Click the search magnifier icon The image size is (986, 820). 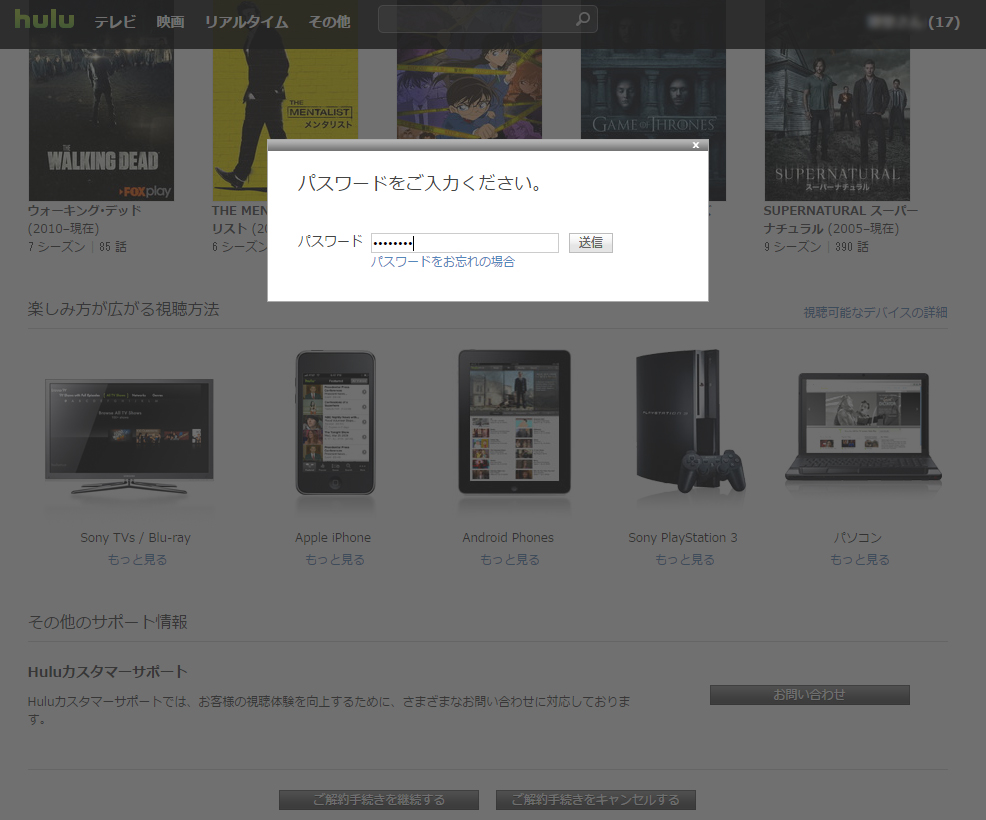[583, 19]
